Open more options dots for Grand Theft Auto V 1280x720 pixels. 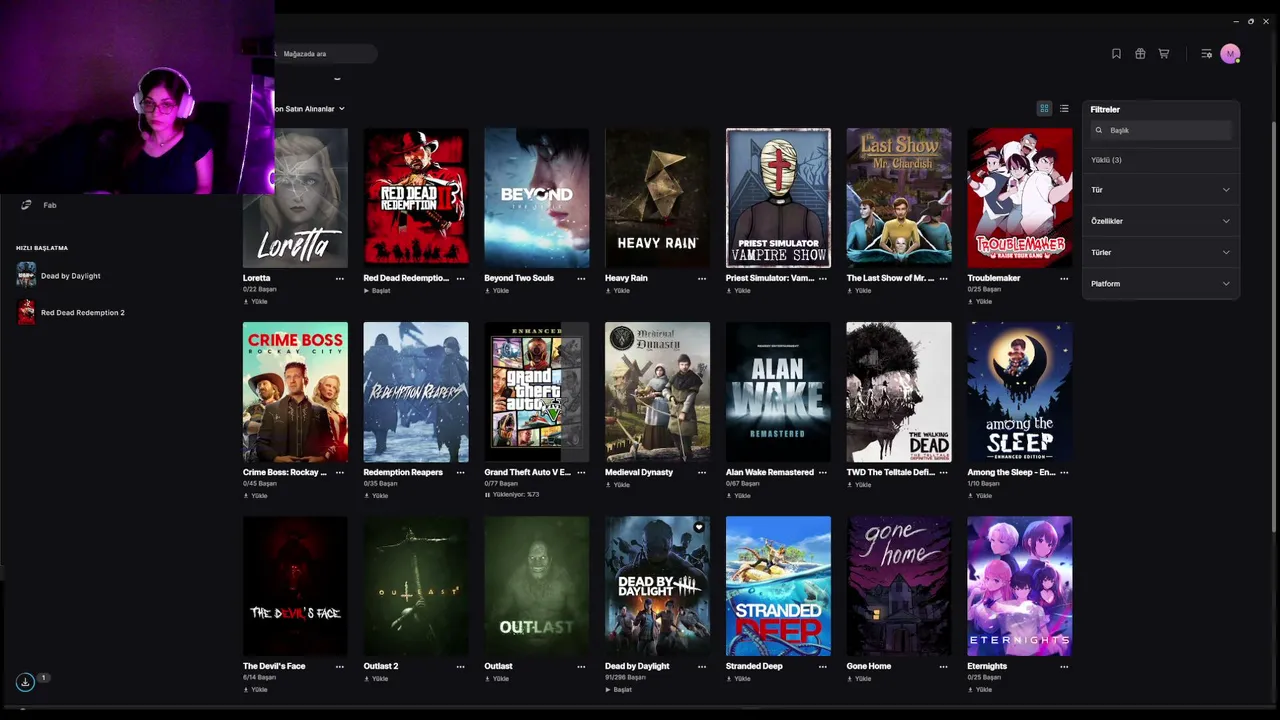[x=581, y=472]
